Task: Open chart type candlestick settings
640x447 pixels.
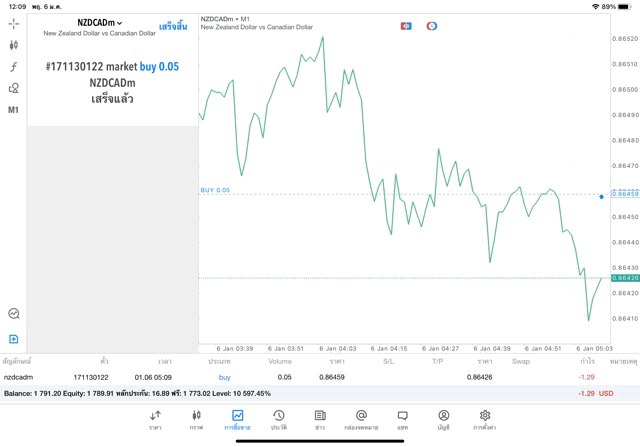Action: pyautogui.click(x=14, y=45)
